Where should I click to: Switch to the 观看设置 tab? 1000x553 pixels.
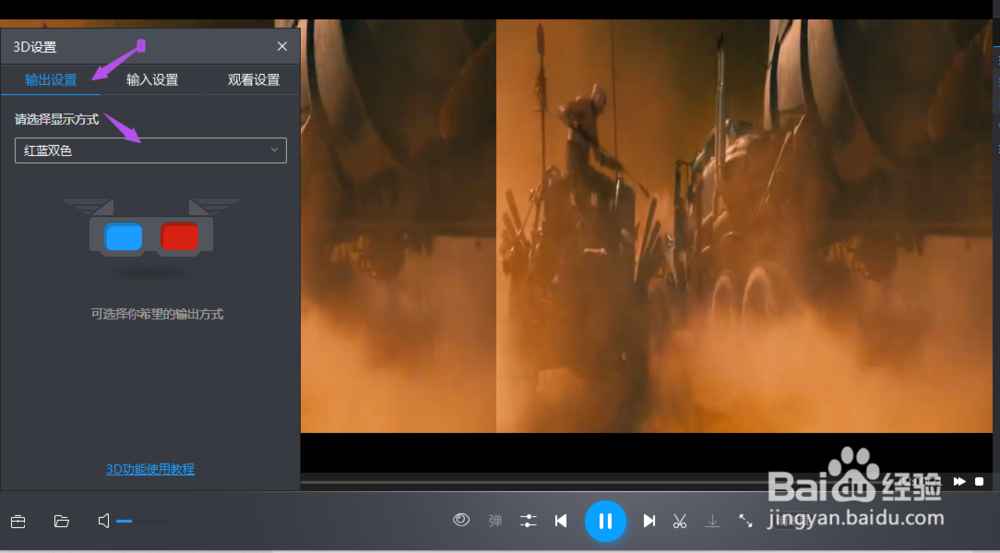253,80
